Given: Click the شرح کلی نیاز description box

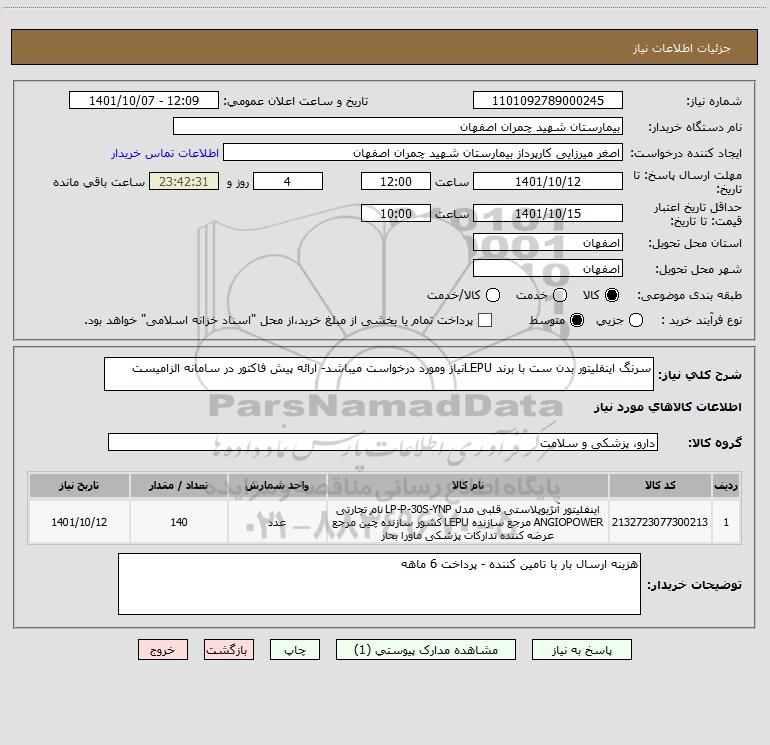Looking at the screenshot, I should [379, 374].
